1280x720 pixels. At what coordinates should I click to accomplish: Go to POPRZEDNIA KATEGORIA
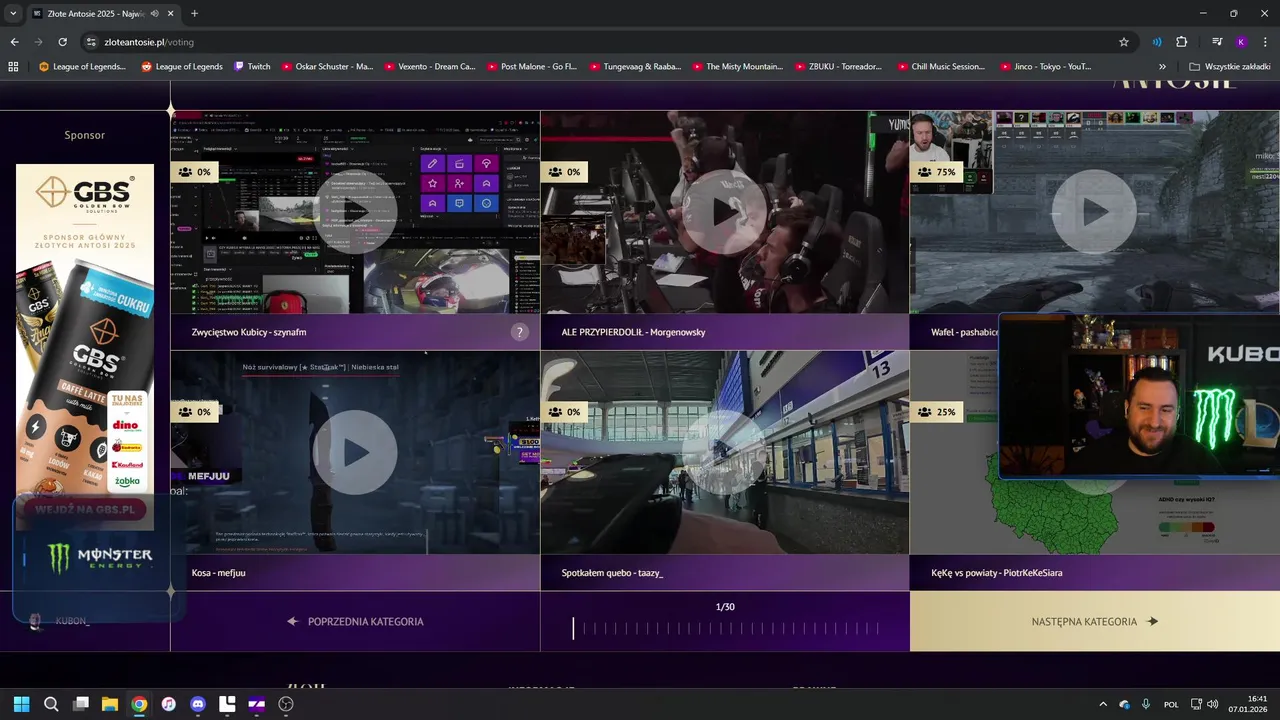point(355,621)
